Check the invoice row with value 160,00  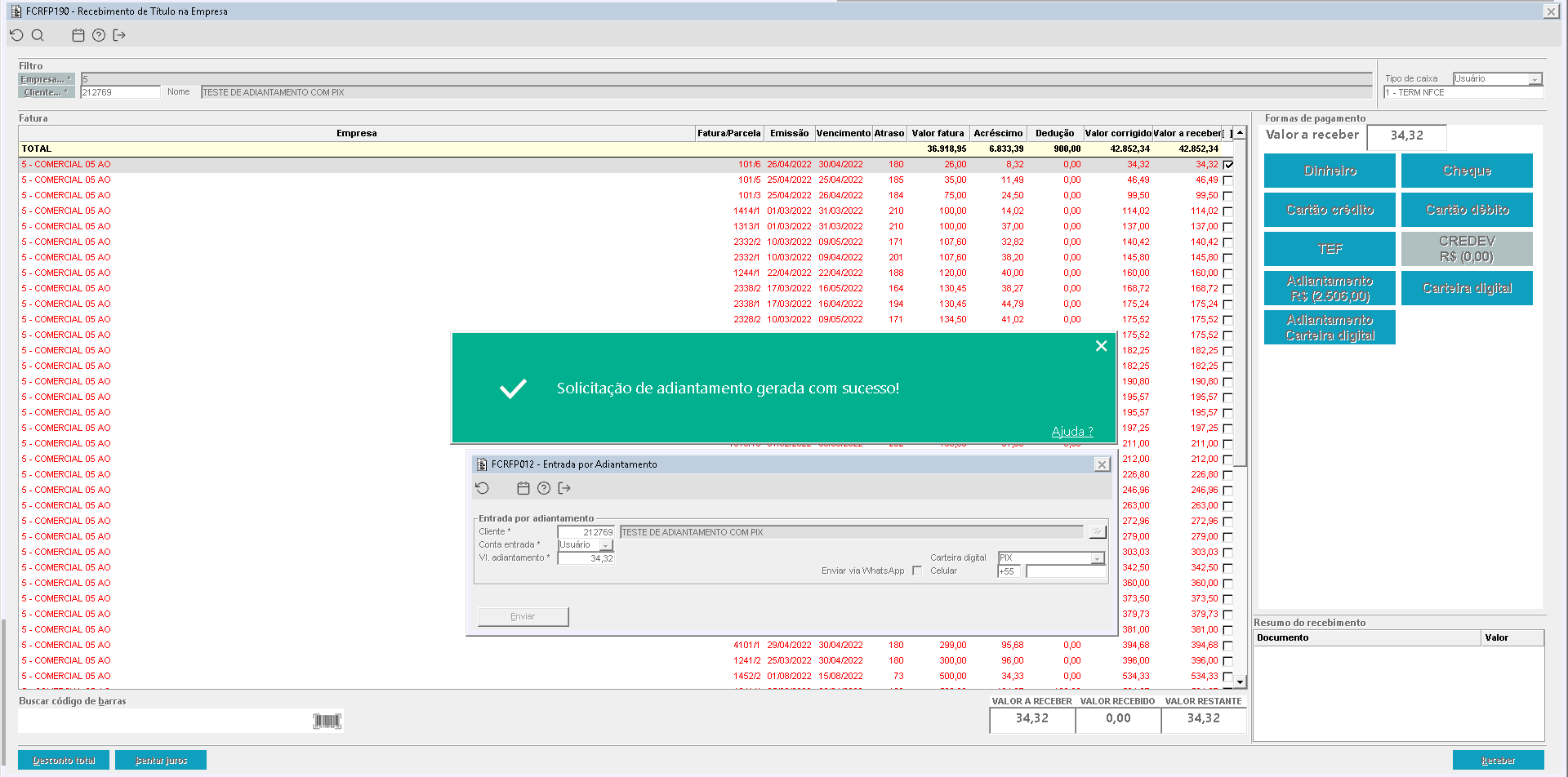click(x=1228, y=273)
